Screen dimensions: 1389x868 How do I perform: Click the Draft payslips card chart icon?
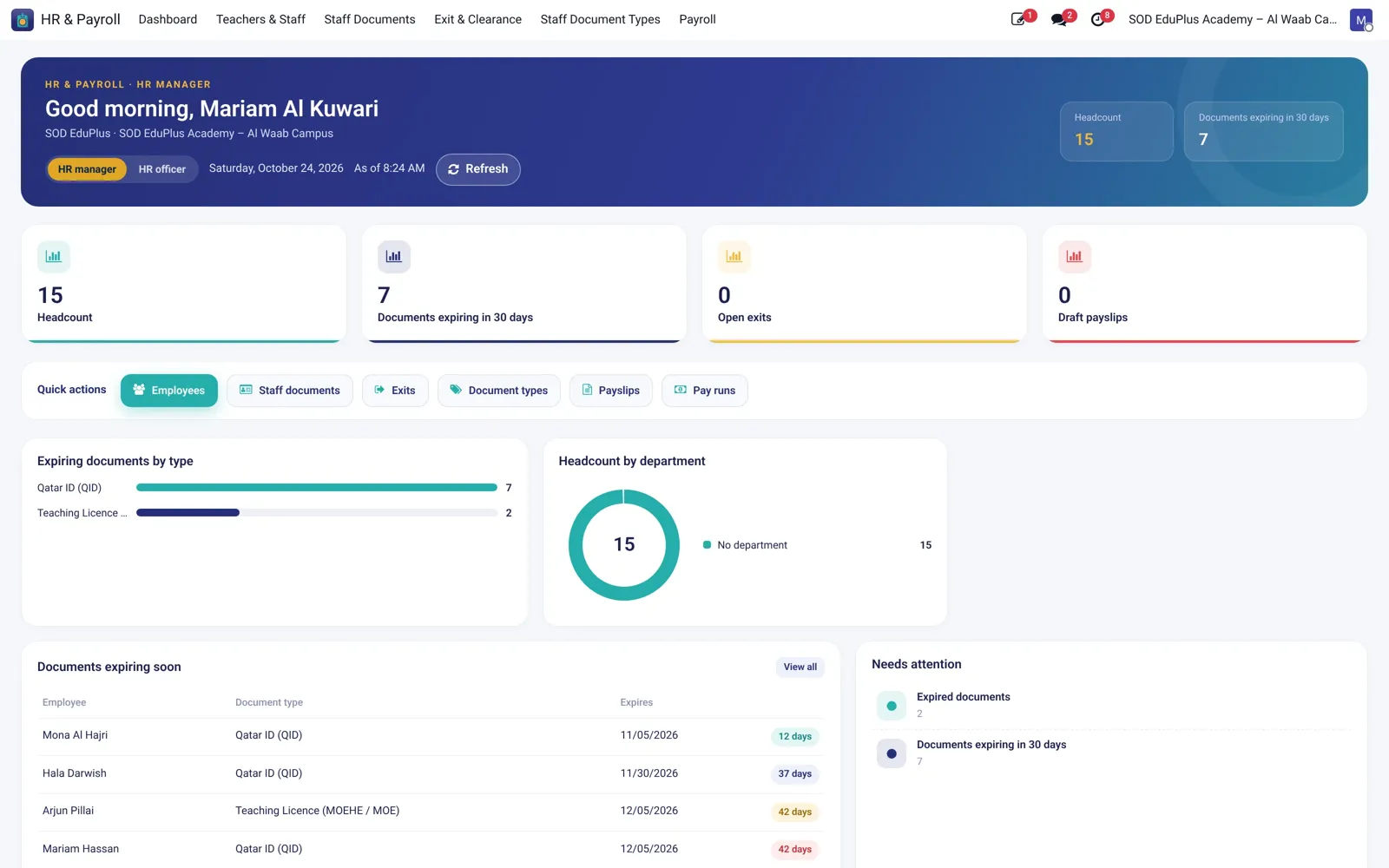click(x=1075, y=256)
